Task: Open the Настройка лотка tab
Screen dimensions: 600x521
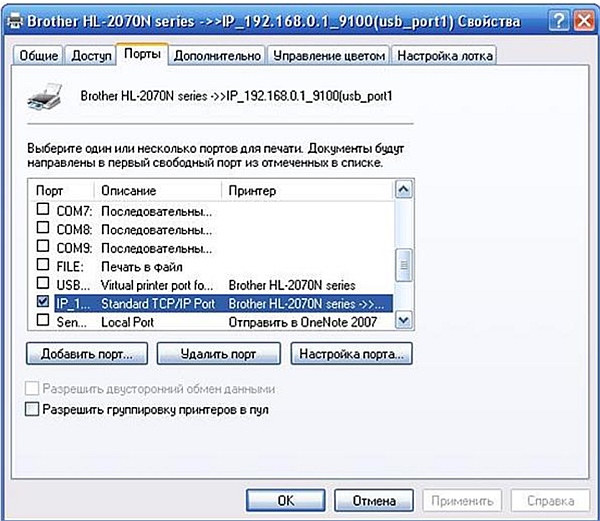Action: [x=445, y=56]
